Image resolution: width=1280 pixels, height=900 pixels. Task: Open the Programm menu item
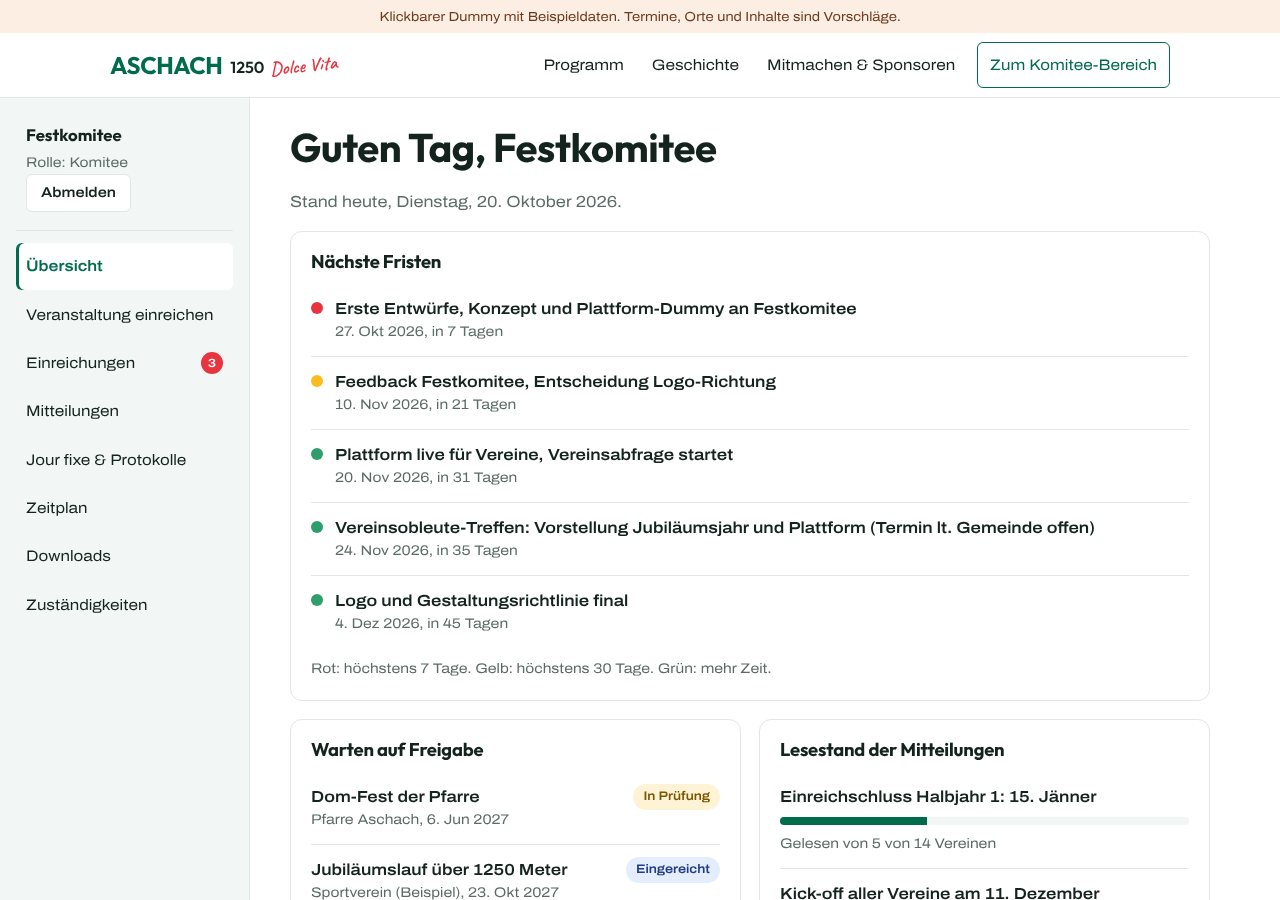click(584, 65)
